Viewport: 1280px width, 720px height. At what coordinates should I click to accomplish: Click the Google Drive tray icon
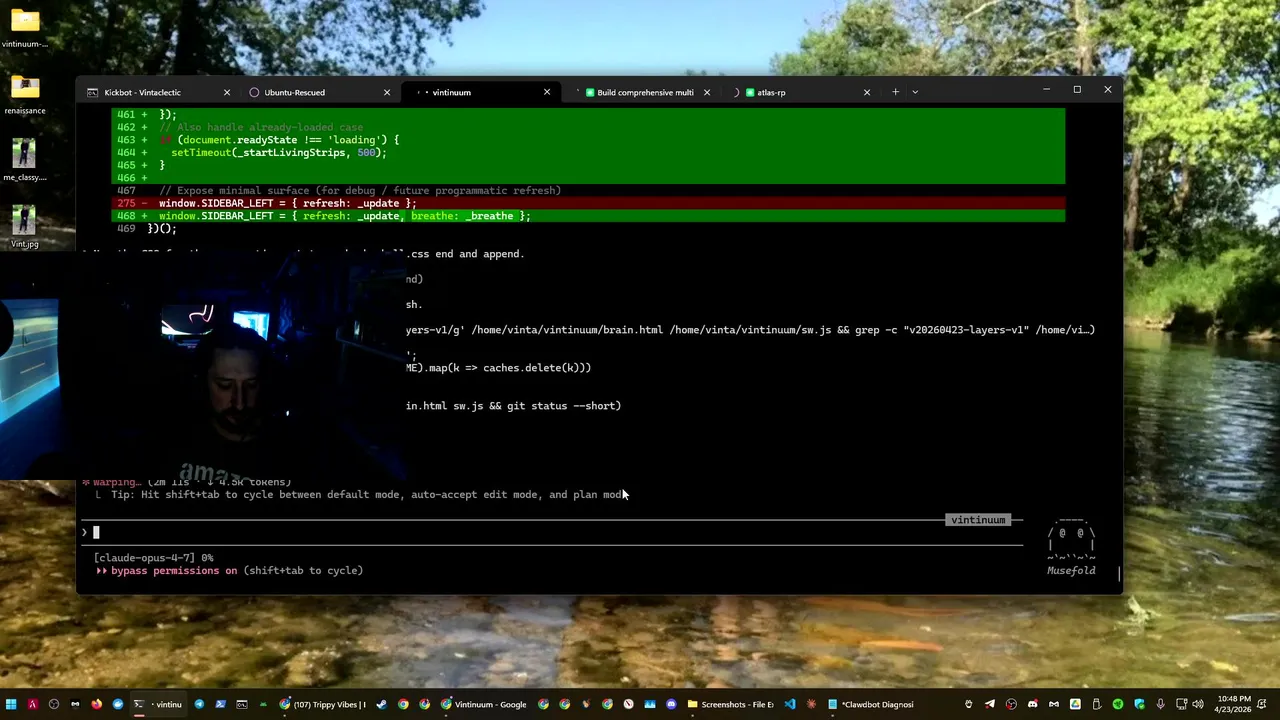(1075, 704)
